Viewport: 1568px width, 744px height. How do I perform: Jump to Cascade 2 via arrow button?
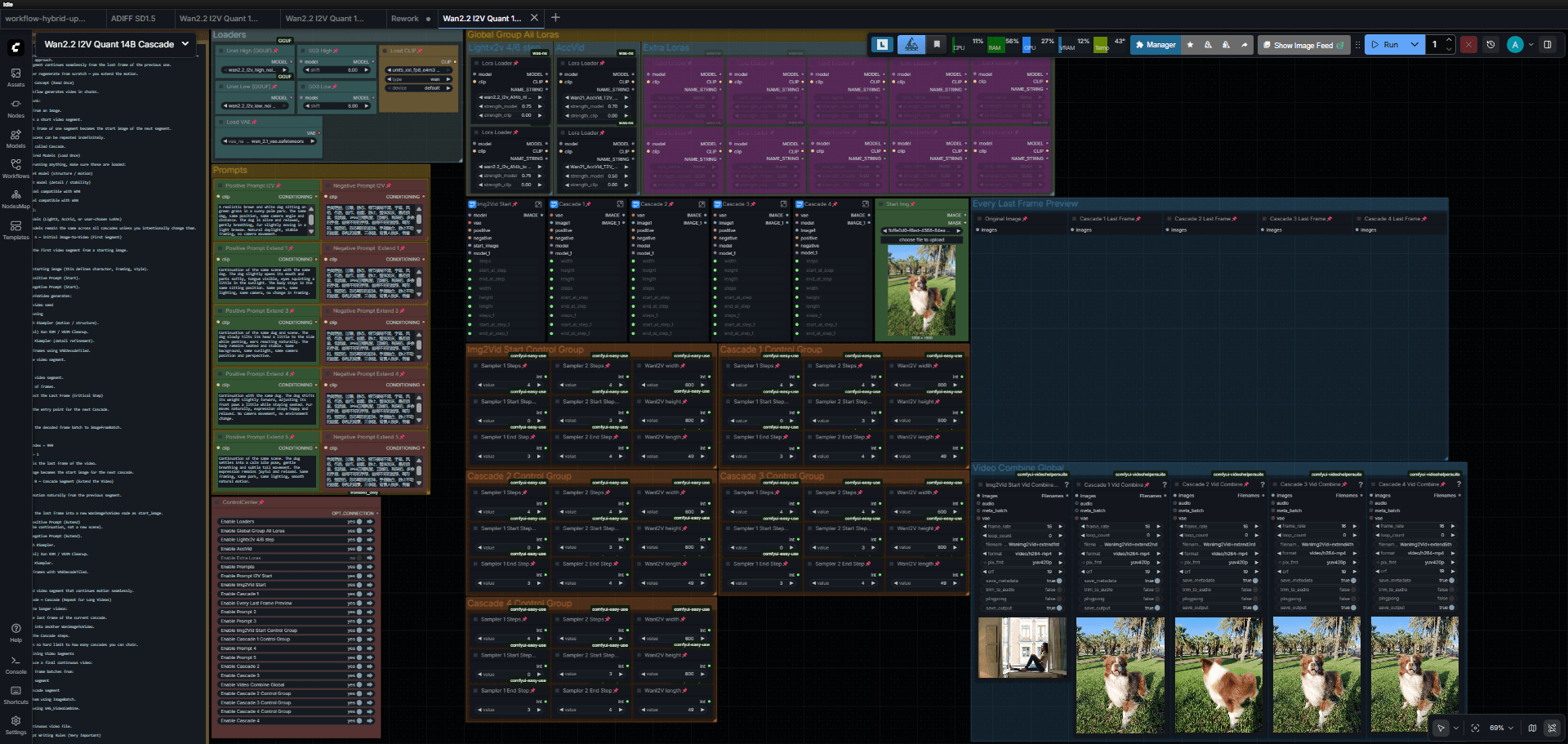(369, 666)
